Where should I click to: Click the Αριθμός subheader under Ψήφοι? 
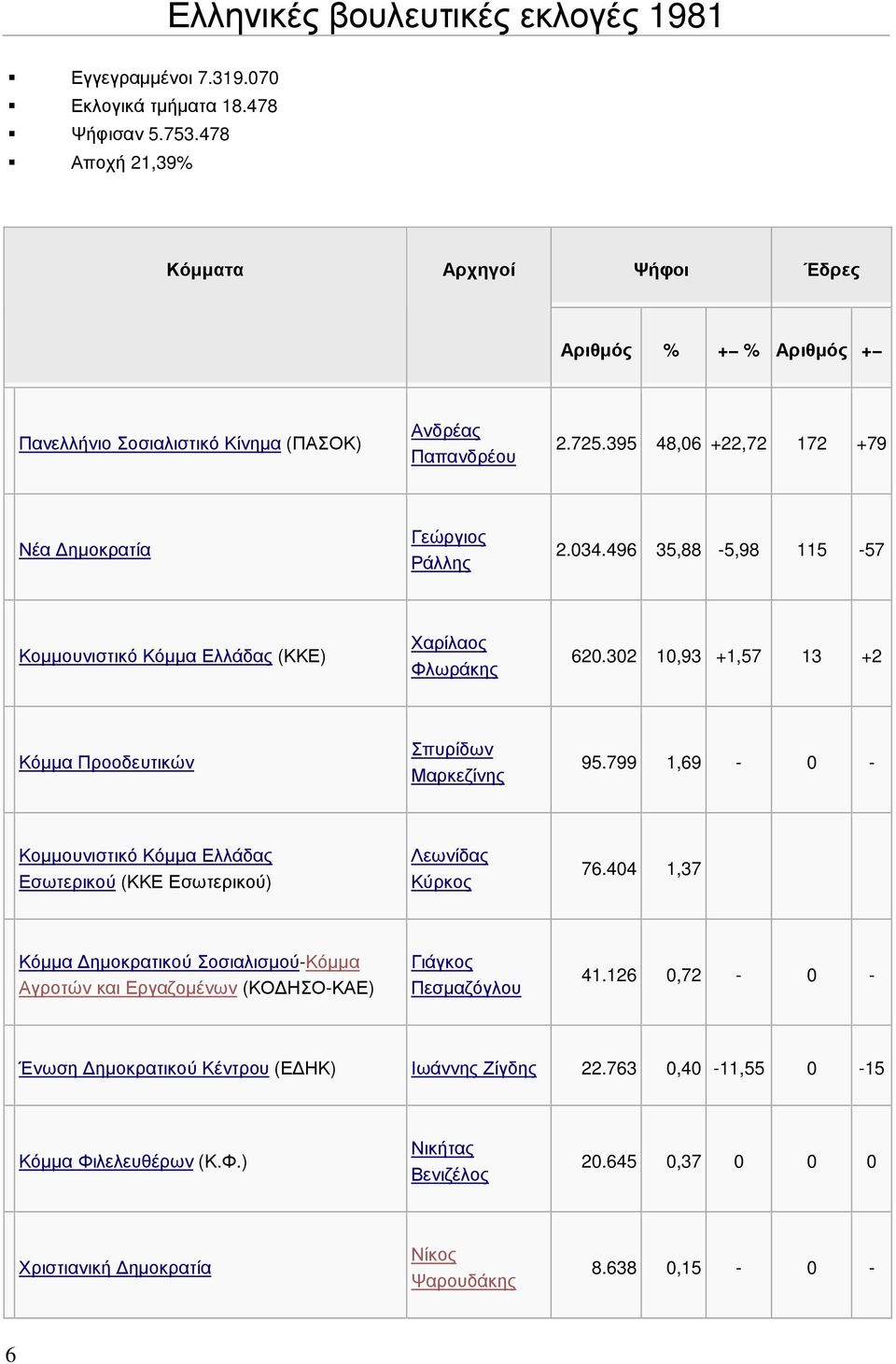596,351
